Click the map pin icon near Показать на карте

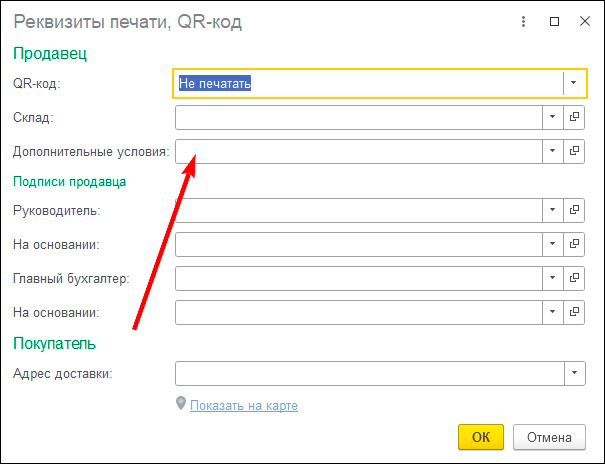click(x=181, y=404)
